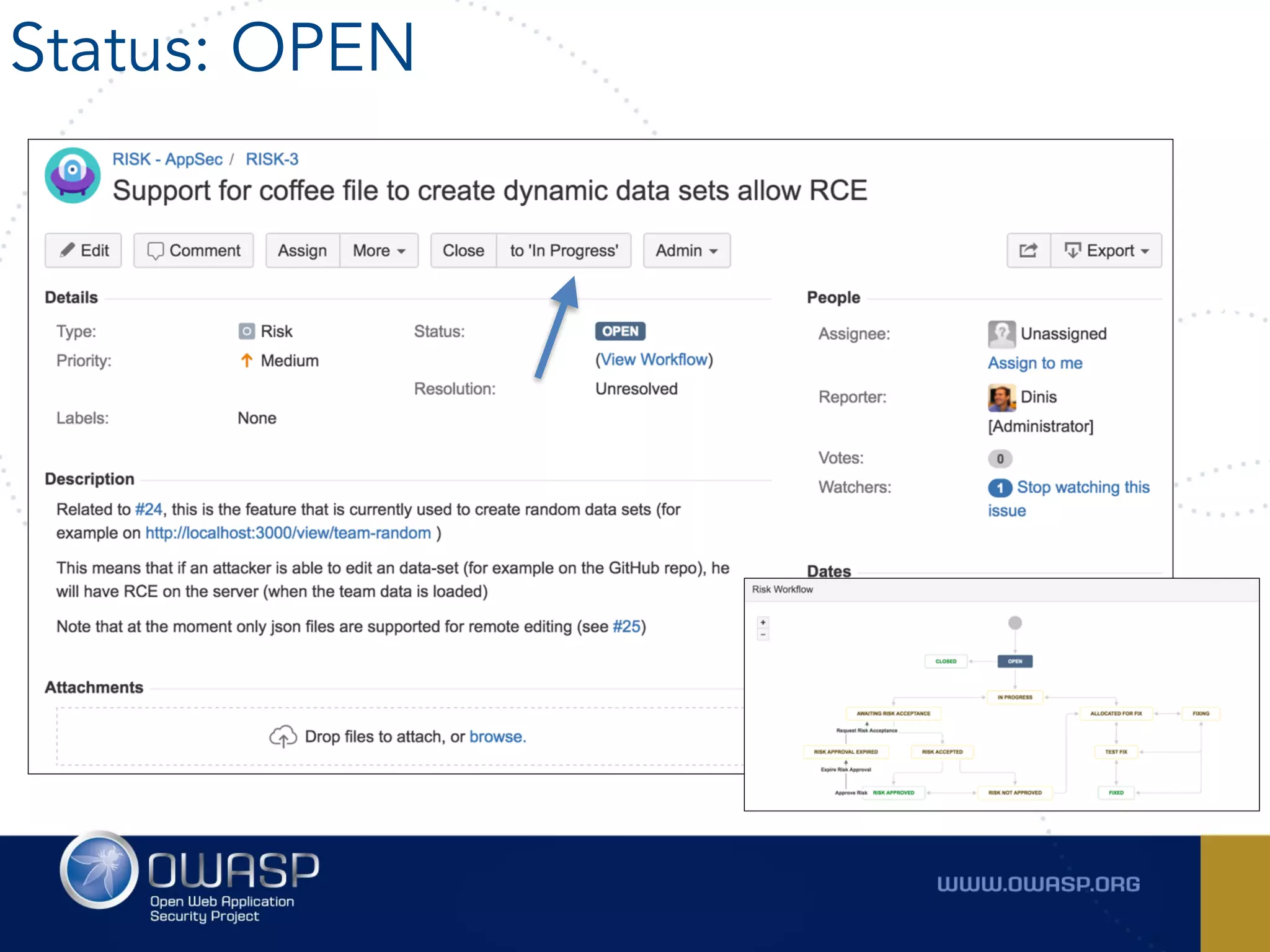
Task: Click the RISK AppSec project avatar
Action: (x=73, y=175)
